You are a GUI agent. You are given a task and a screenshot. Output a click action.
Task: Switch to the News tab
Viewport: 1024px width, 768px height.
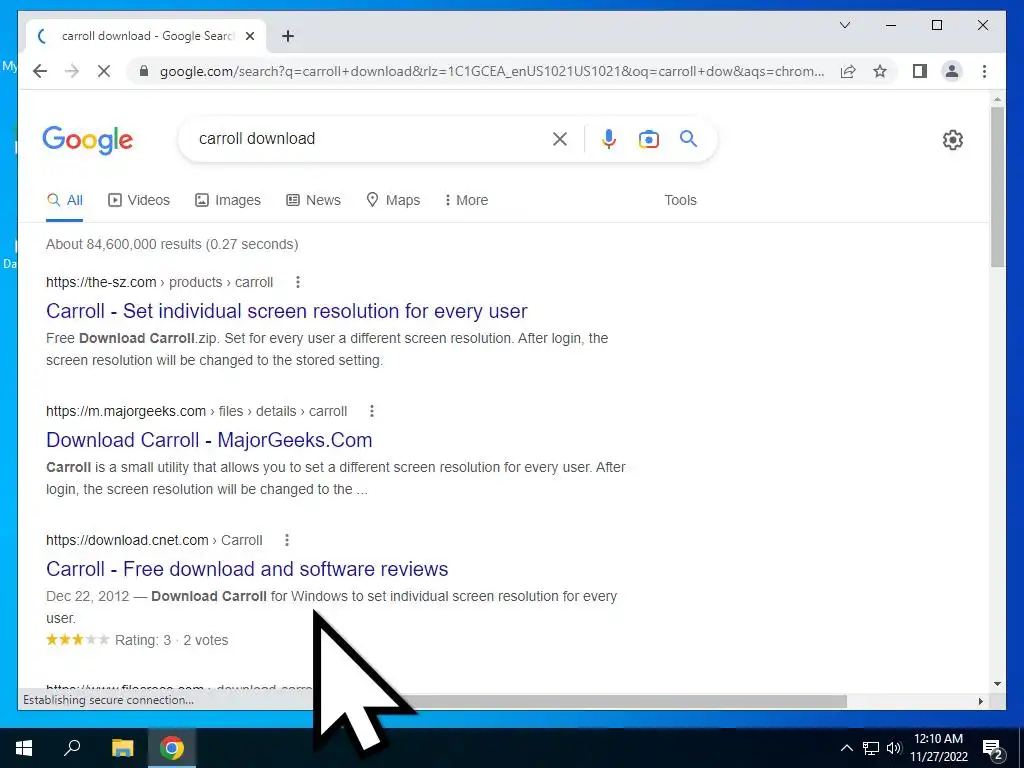[x=313, y=200]
